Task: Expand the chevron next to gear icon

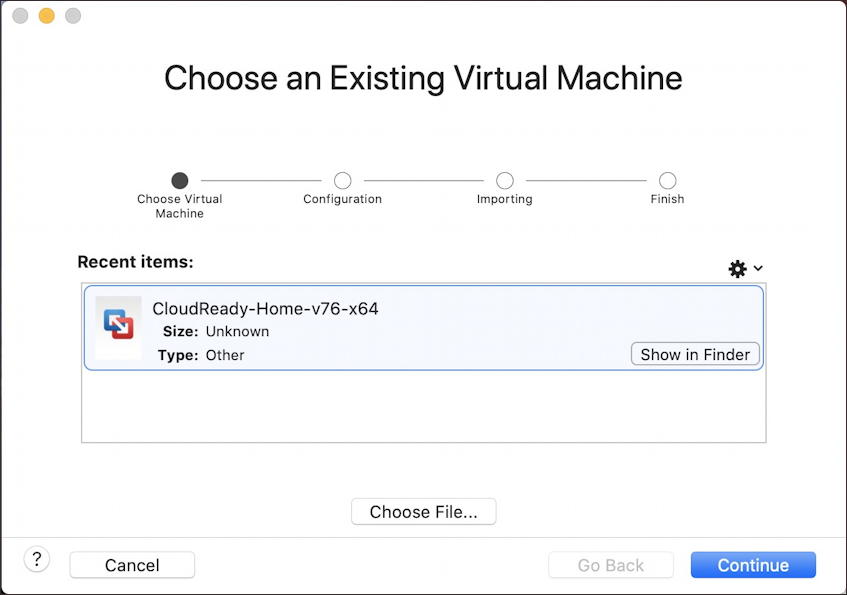Action: coord(758,268)
